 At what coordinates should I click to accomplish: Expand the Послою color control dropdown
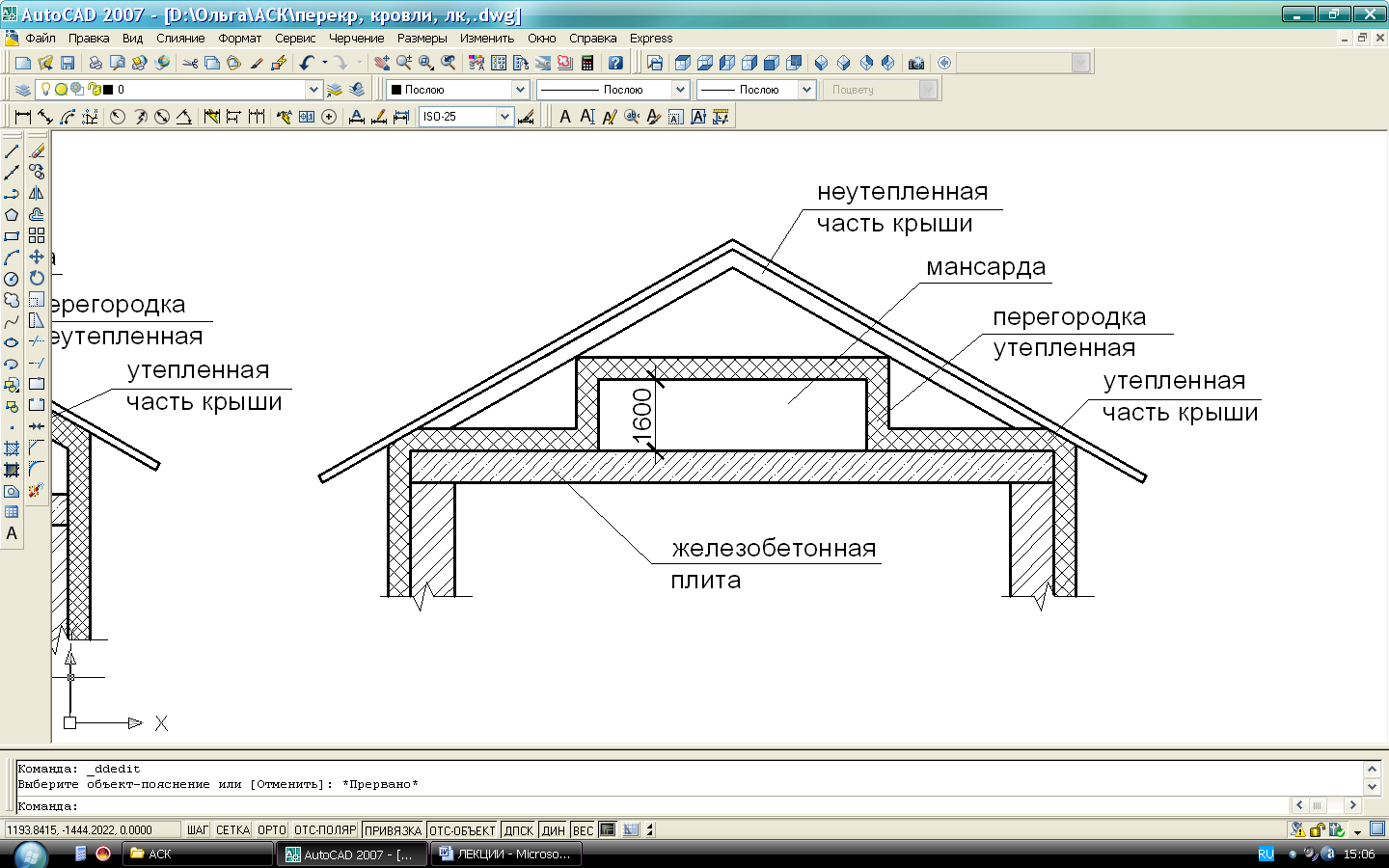(520, 90)
